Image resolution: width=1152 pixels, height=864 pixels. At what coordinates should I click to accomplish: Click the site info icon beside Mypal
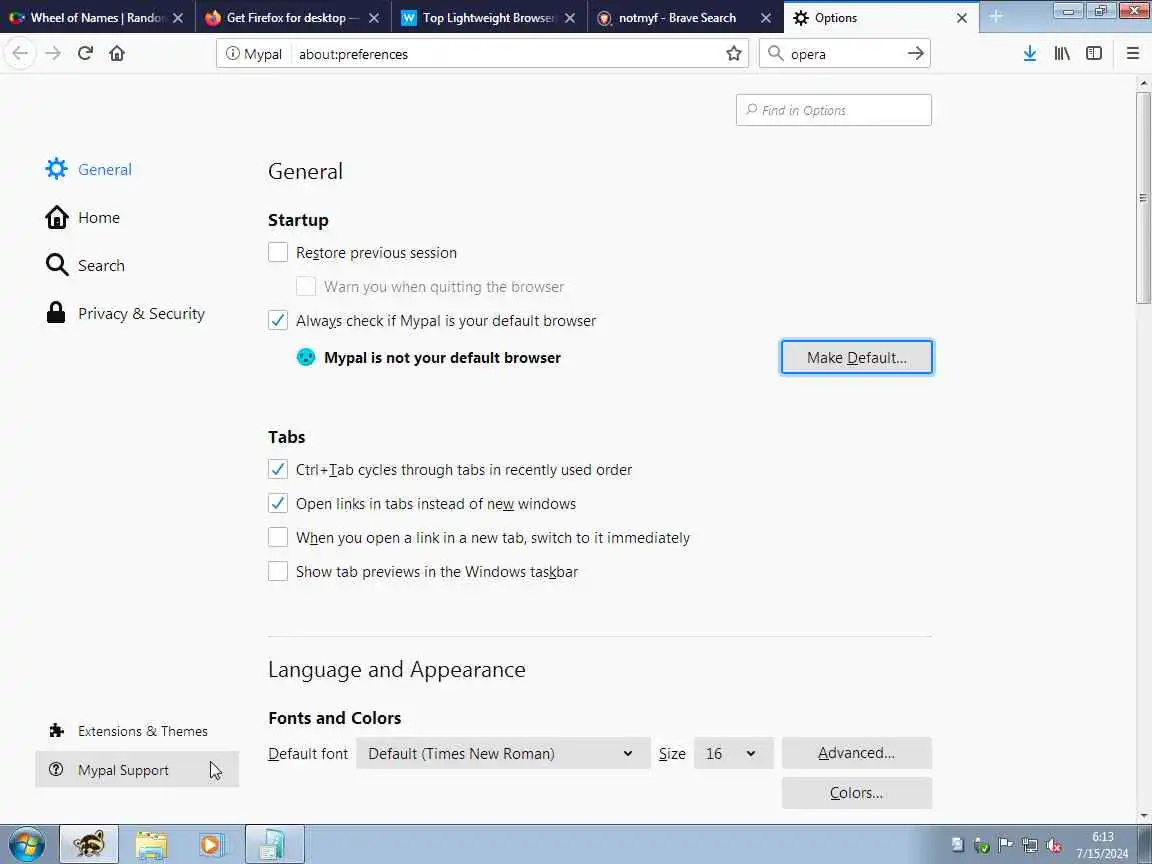[x=233, y=54]
